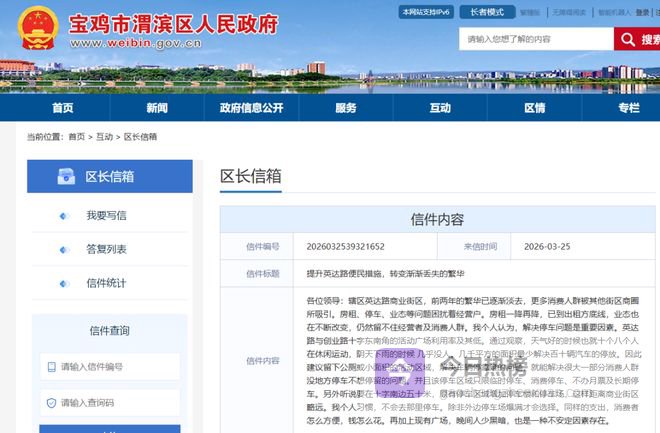Viewport: 660px width, 433px height.
Task: Click the www.weibin.gov.cn URL text
Action: click(x=136, y=43)
